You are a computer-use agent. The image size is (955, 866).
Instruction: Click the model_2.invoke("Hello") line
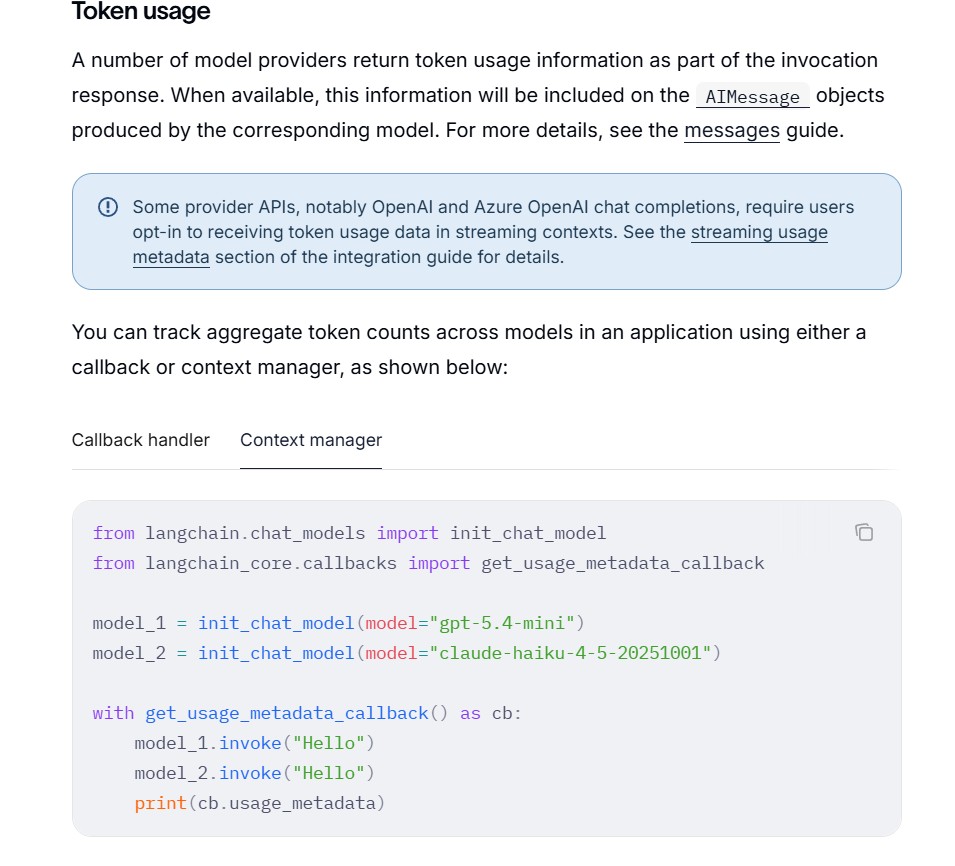coord(254,773)
